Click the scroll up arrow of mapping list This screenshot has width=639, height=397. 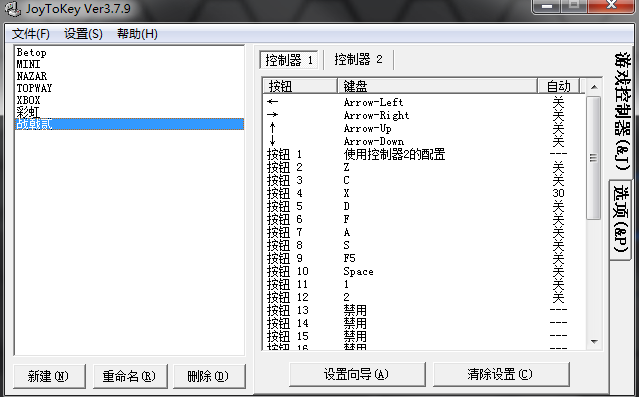coord(594,87)
